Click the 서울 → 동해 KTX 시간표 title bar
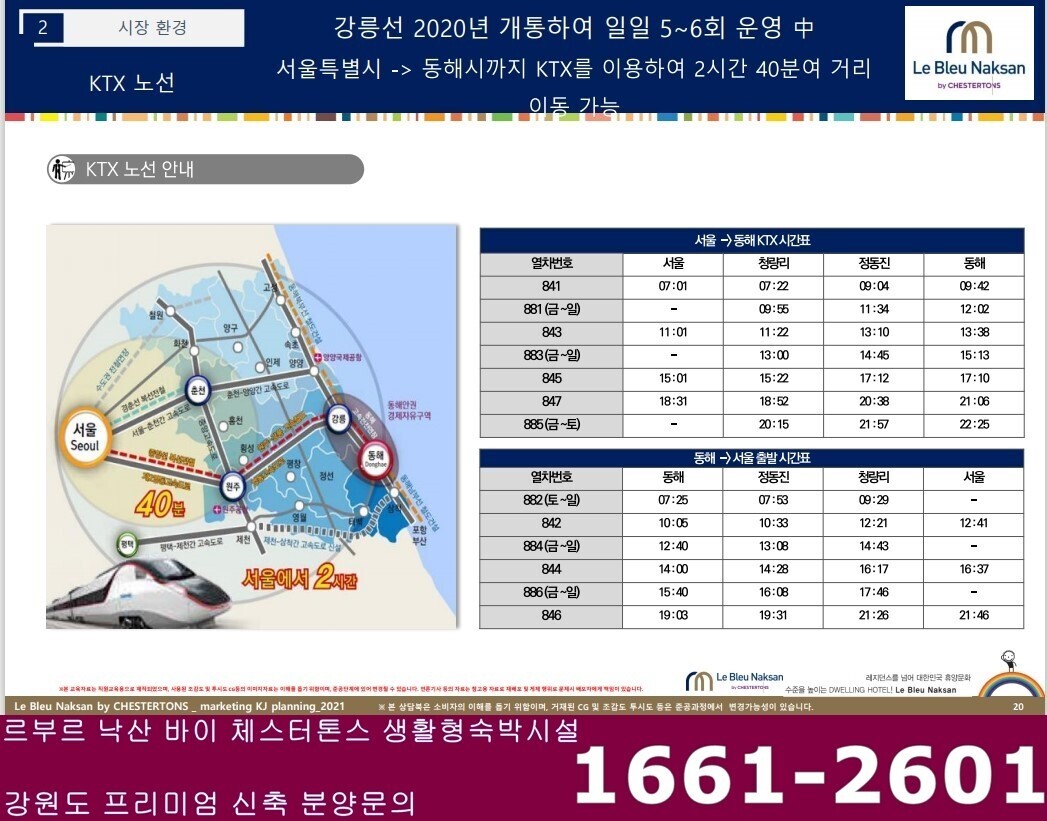 click(x=752, y=240)
